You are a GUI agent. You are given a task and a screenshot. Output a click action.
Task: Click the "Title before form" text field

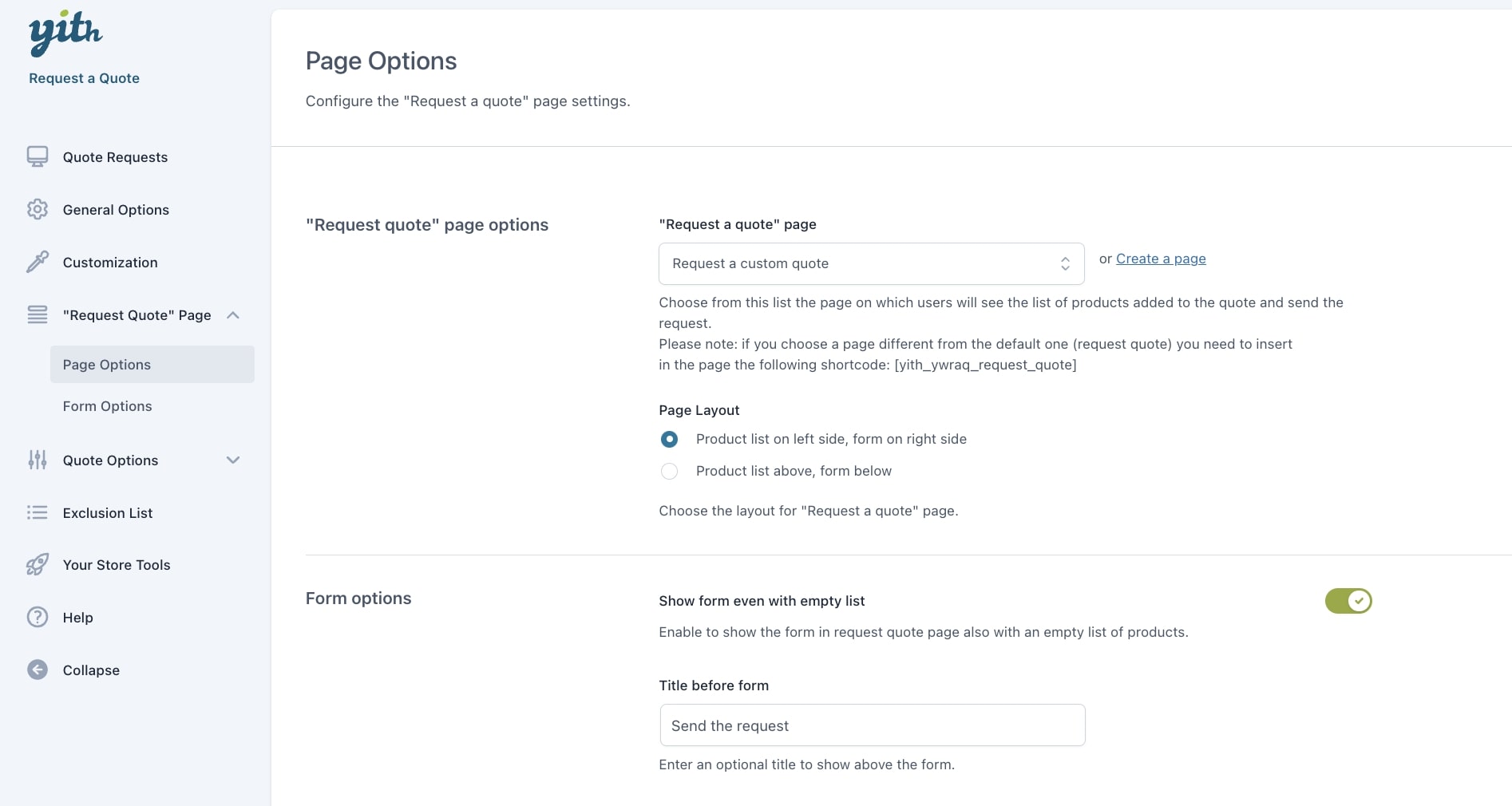point(872,725)
